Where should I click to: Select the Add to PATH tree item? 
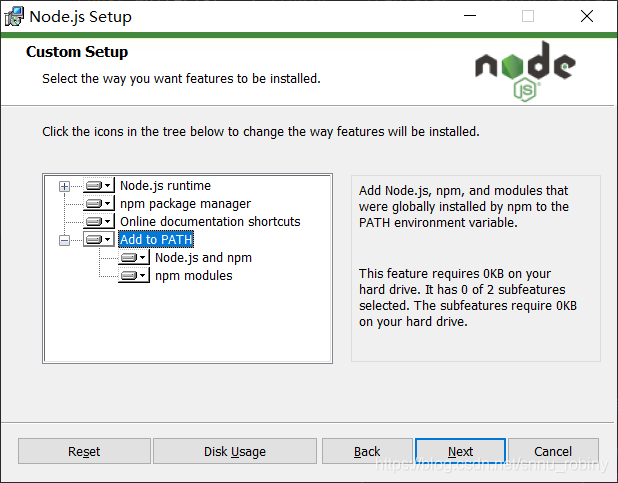point(156,239)
